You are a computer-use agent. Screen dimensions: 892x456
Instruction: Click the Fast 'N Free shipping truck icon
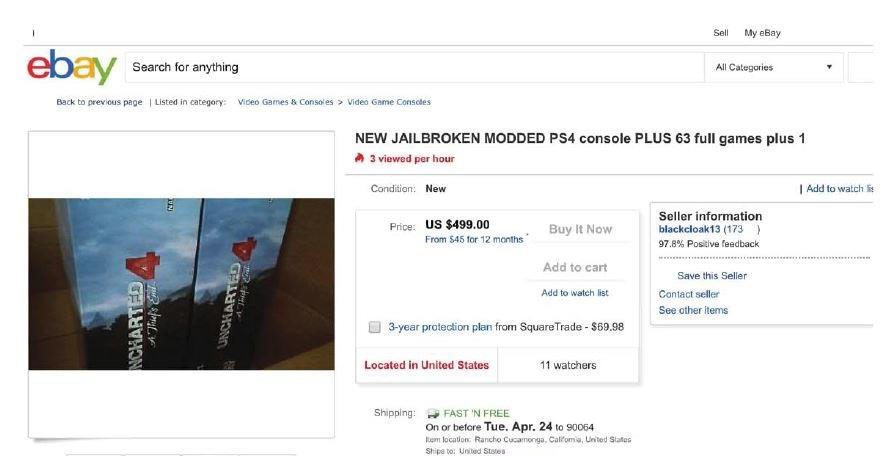433,413
